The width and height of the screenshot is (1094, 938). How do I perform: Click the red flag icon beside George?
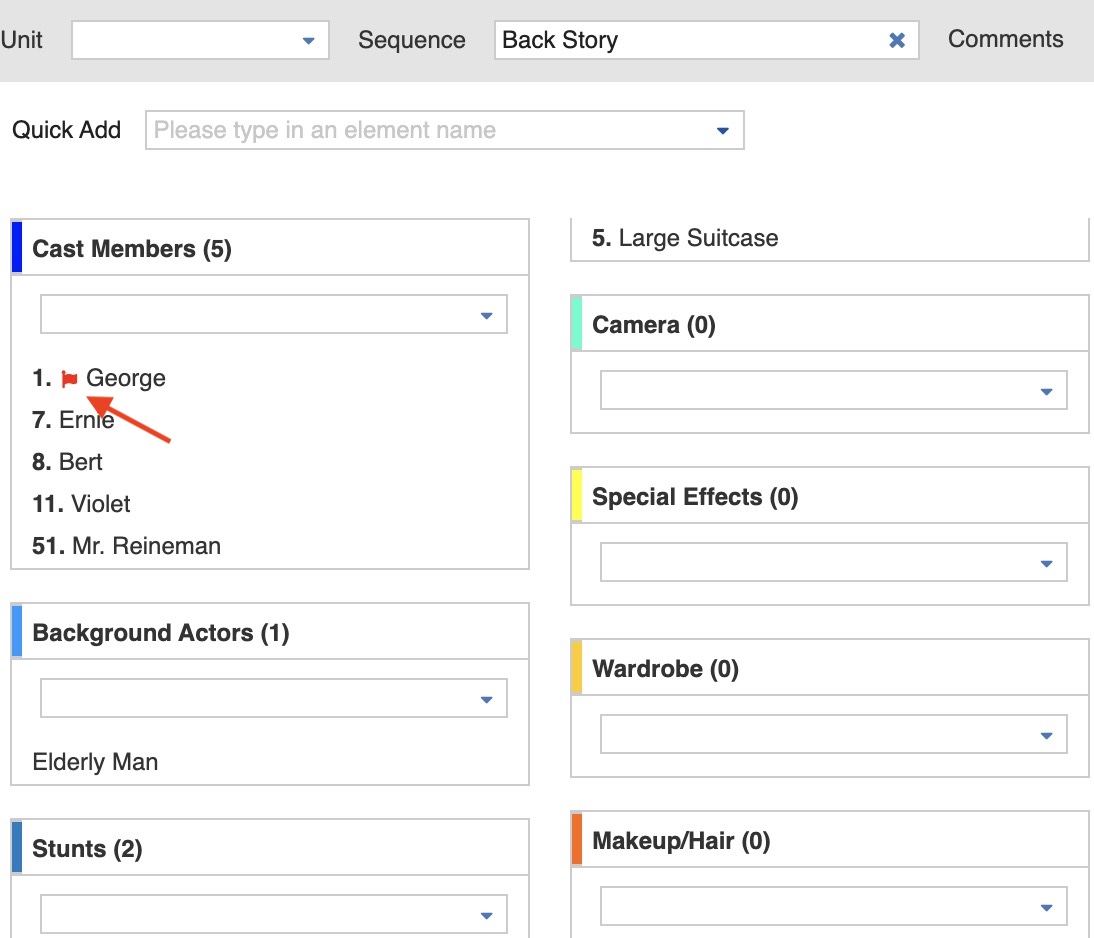[x=69, y=379]
